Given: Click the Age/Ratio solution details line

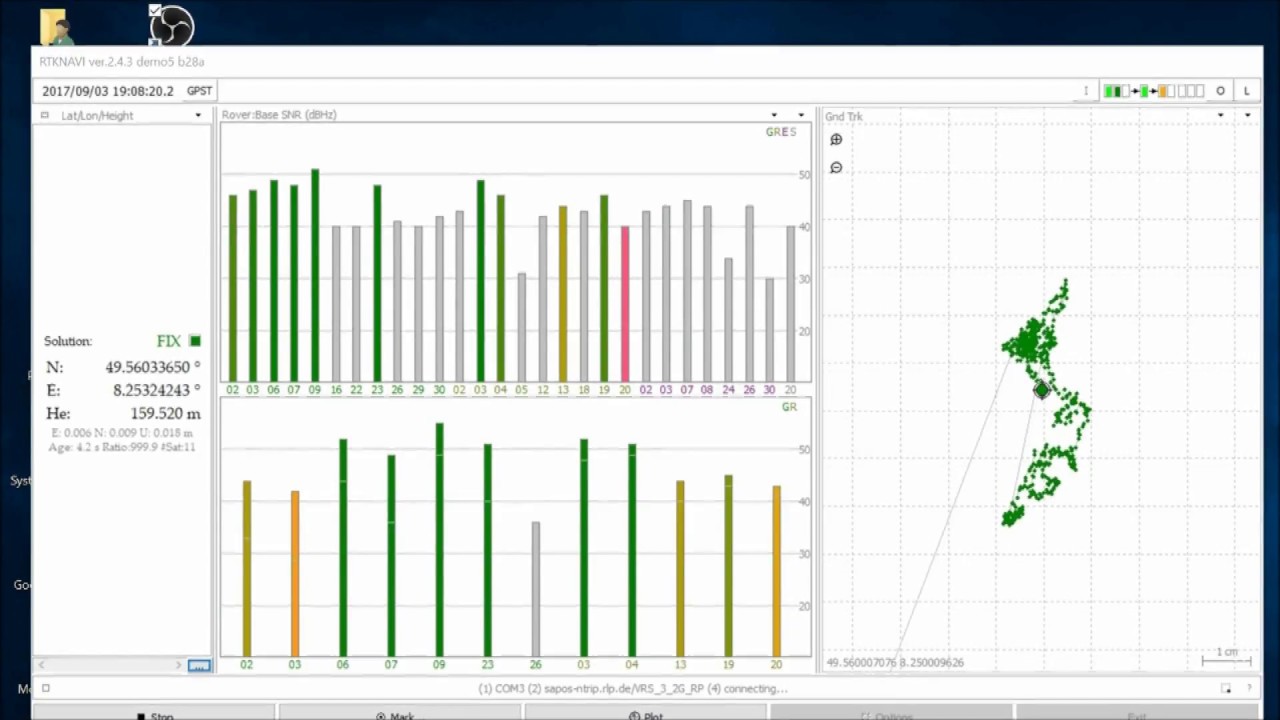Looking at the screenshot, I should (x=122, y=447).
